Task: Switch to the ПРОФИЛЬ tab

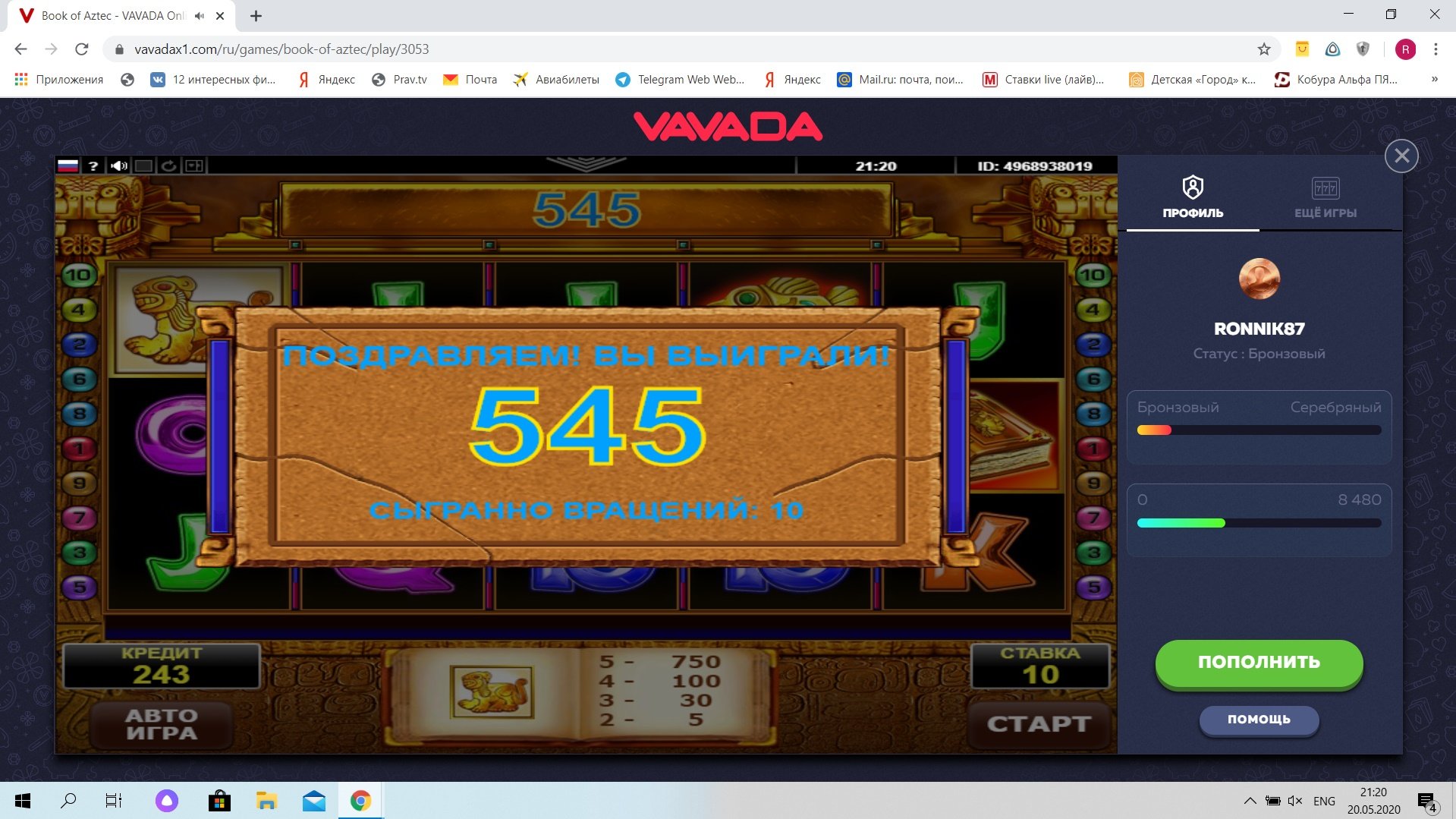Action: [x=1193, y=197]
